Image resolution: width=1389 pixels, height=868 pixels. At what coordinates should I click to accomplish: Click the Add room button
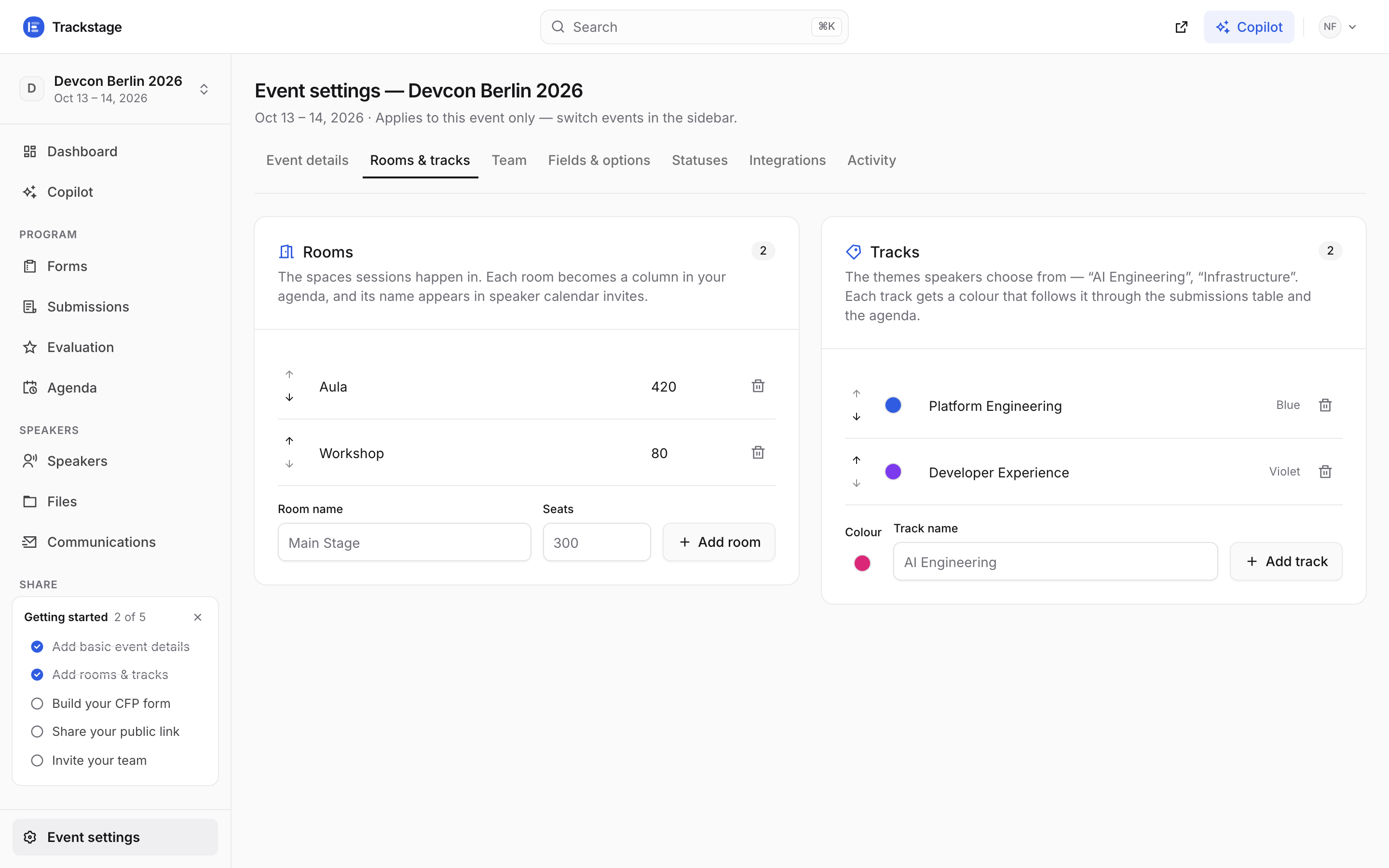tap(719, 542)
